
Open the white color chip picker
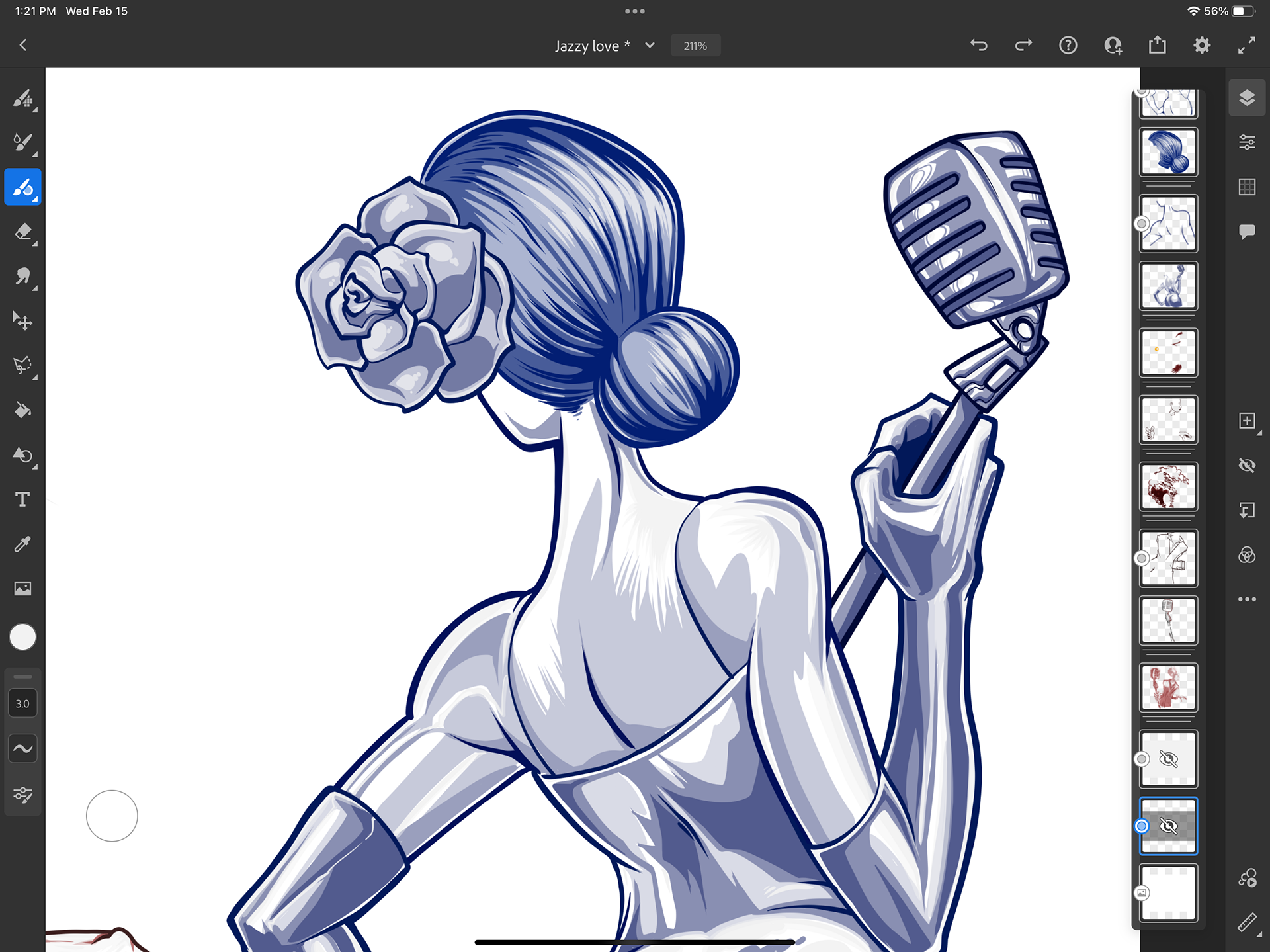tap(22, 637)
